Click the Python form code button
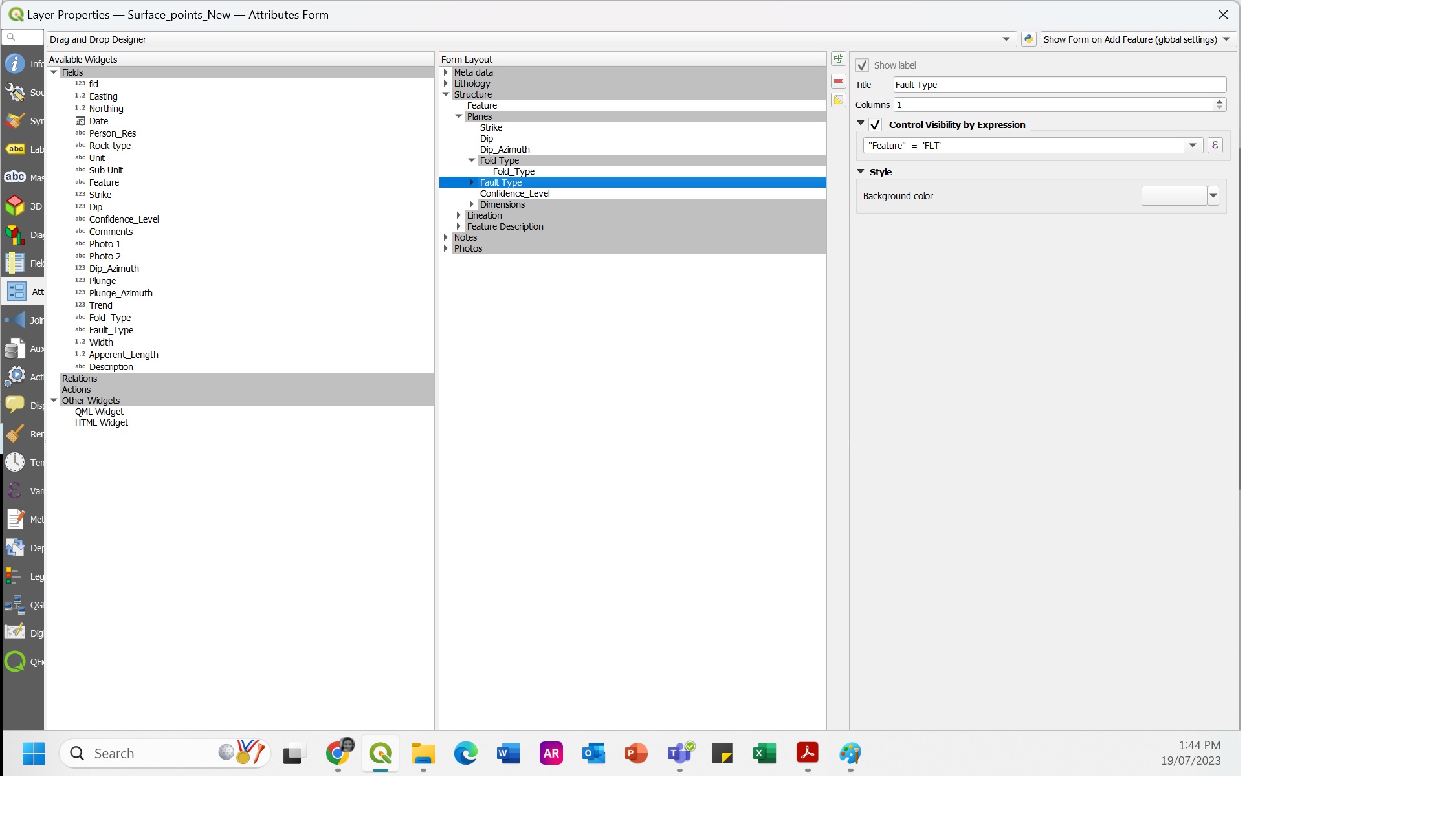 [x=1028, y=39]
